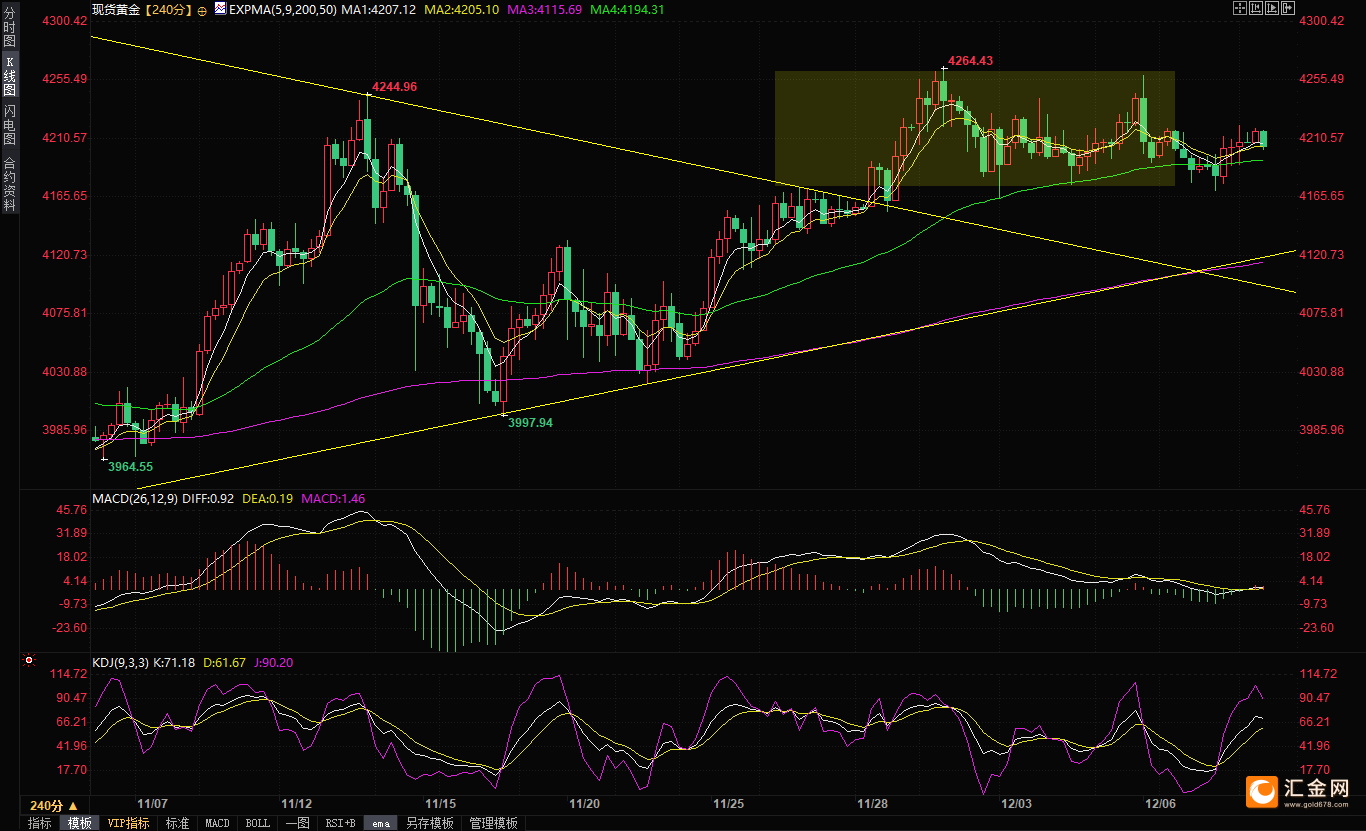Switch to the 分时图 side tab
This screenshot has height=831, width=1366.
pyautogui.click(x=10, y=29)
